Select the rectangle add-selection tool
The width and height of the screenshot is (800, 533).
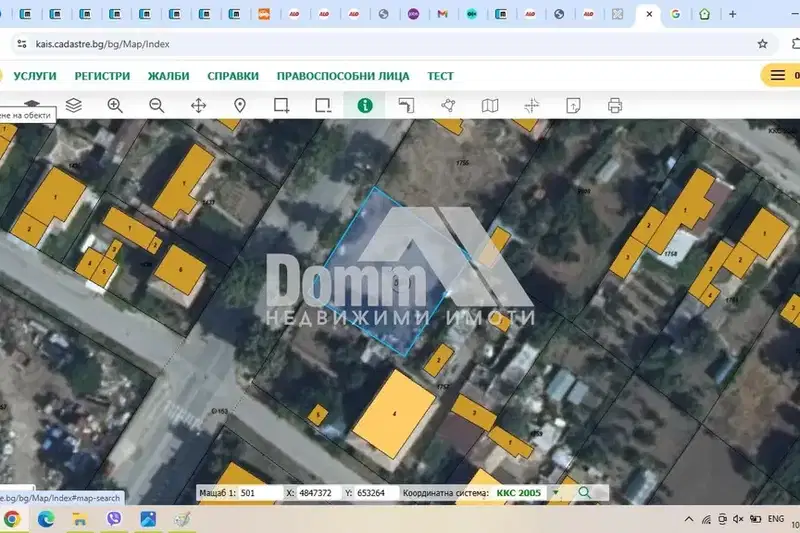(x=282, y=106)
